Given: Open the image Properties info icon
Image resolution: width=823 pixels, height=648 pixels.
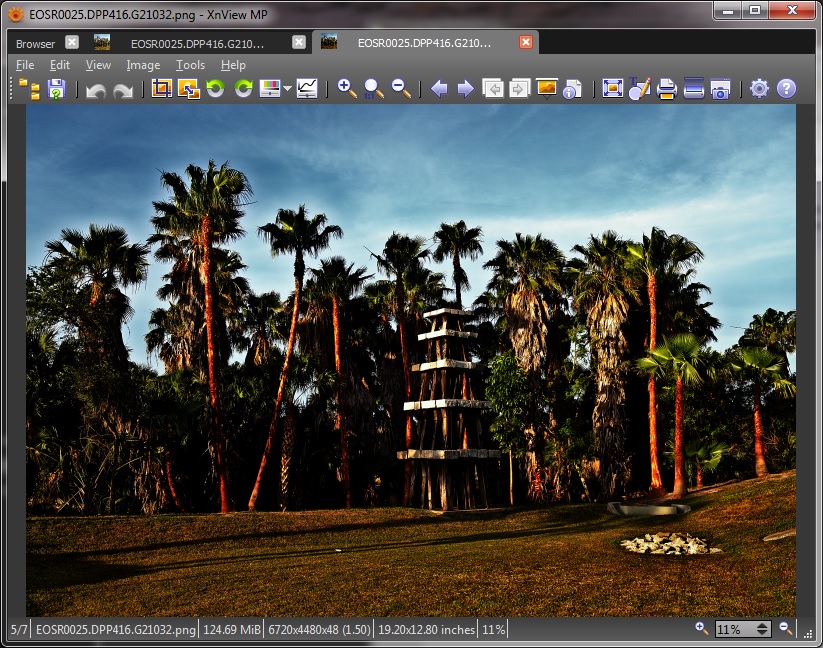Looking at the screenshot, I should pyautogui.click(x=572, y=89).
